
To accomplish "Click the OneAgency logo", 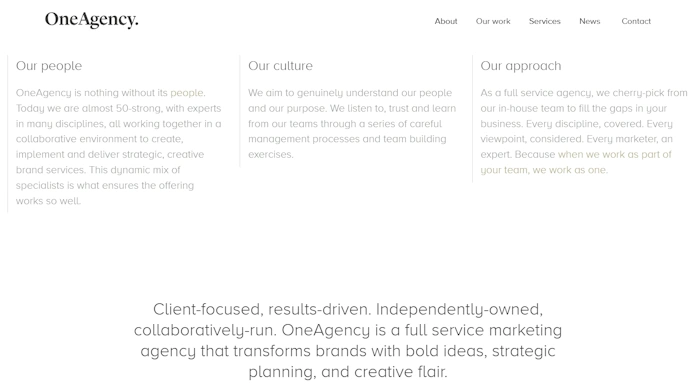I will [92, 20].
